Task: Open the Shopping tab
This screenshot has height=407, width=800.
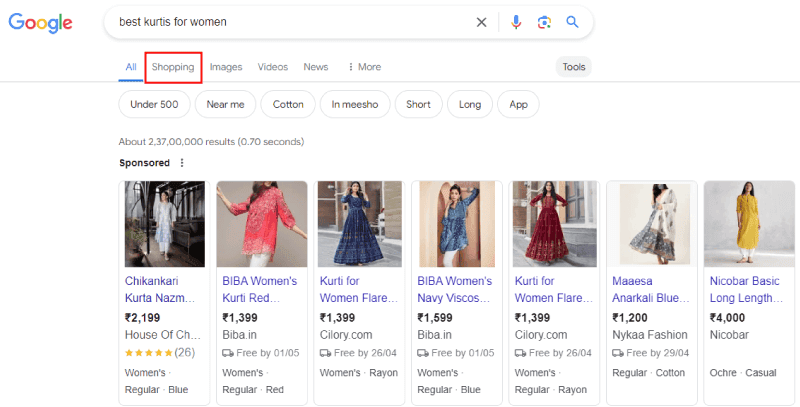Action: point(173,67)
